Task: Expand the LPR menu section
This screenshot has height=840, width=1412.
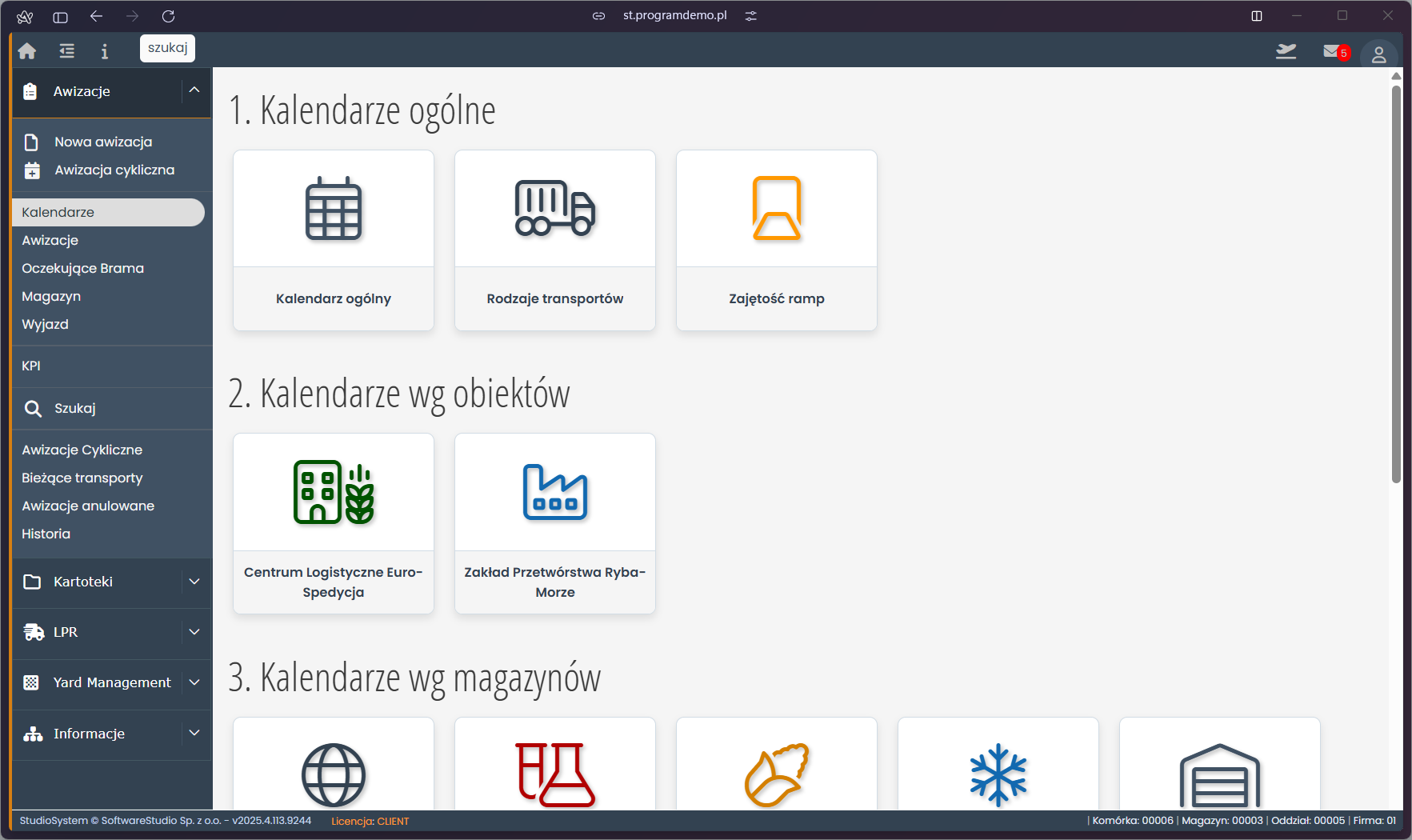Action: [194, 632]
